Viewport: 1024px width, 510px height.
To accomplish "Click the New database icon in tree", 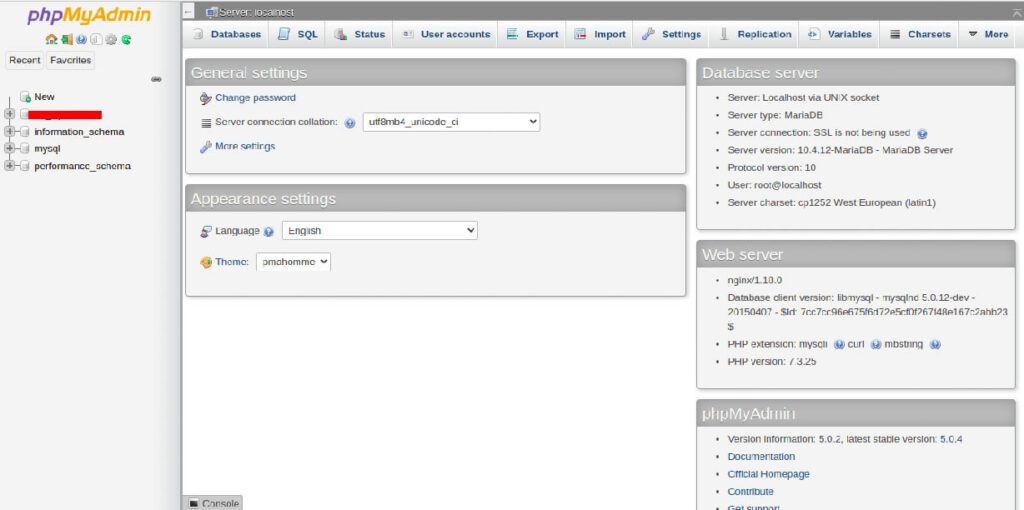I will 25,97.
